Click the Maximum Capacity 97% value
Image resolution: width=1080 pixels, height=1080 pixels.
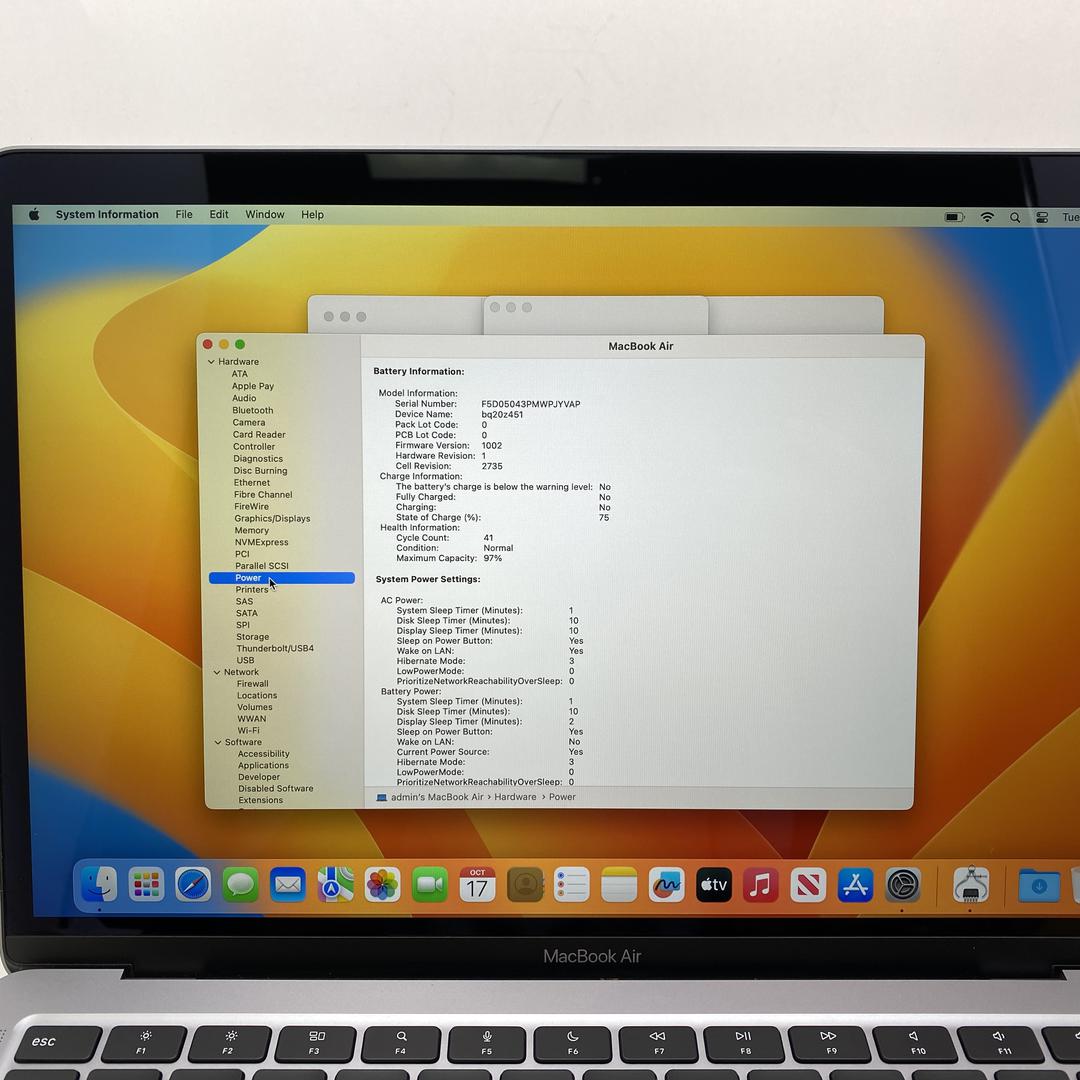[x=492, y=559]
